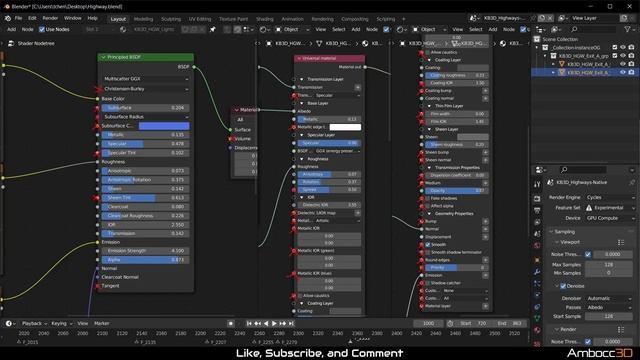This screenshot has height=360, width=640.
Task: Open the timeline Playback popover
Action: (34, 323)
